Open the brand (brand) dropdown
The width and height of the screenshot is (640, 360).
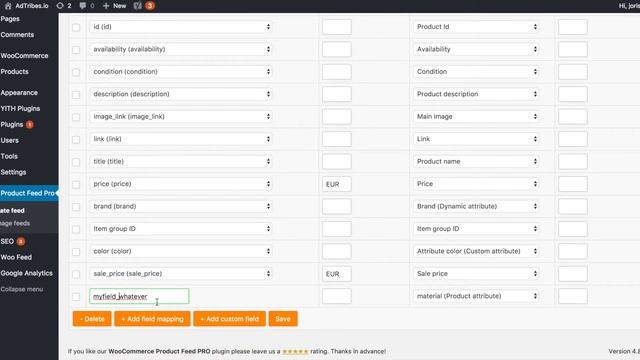click(x=181, y=207)
